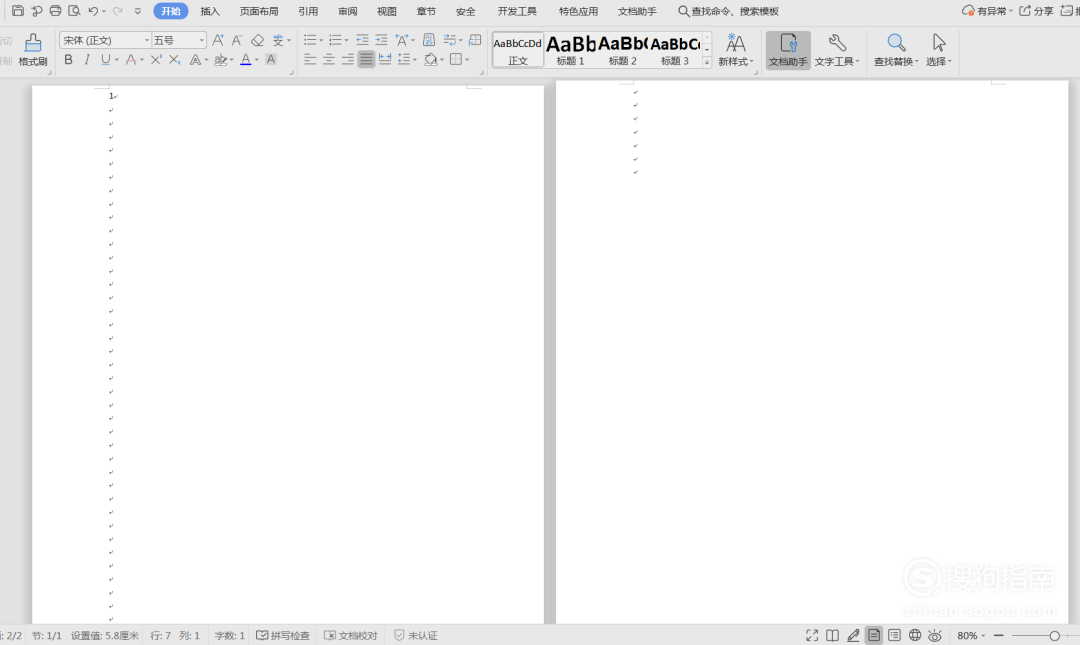Viewport: 1080px width, 645px height.
Task: Increase font size with the grow-font icon
Action: pos(218,40)
